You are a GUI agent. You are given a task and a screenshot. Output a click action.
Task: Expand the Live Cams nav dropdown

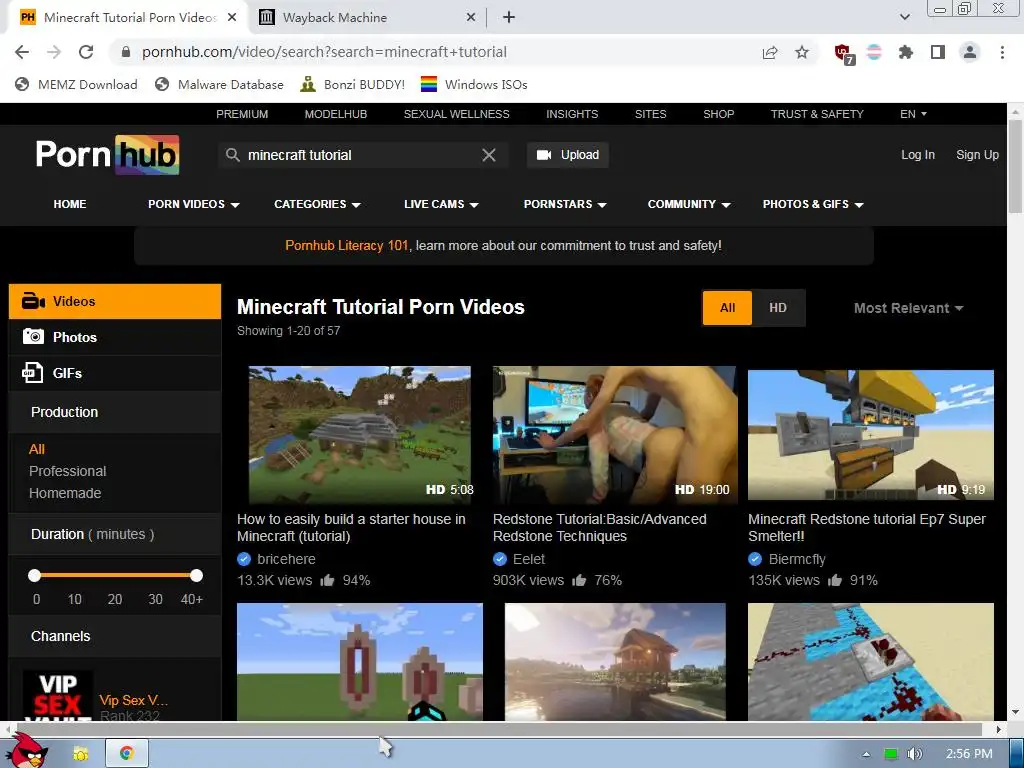441,204
